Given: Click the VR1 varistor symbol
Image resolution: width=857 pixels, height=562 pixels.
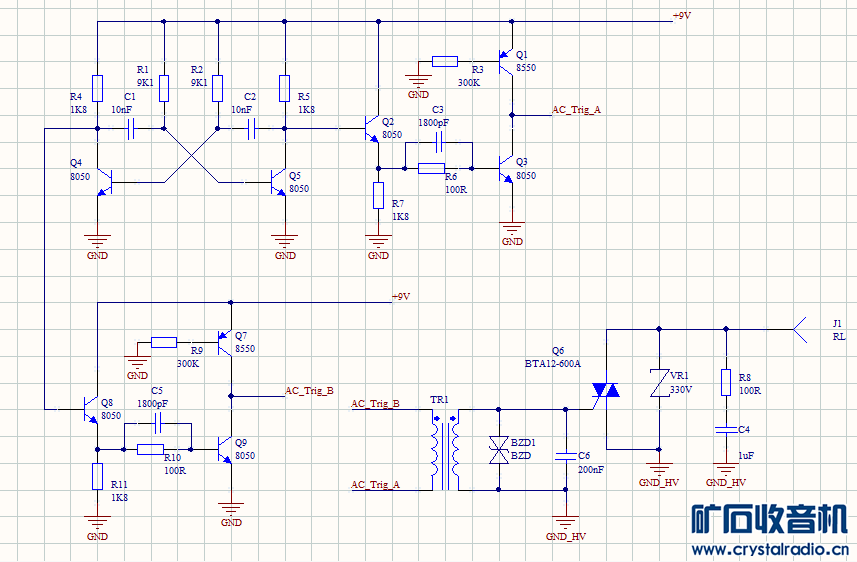Looking at the screenshot, I should tap(659, 383).
